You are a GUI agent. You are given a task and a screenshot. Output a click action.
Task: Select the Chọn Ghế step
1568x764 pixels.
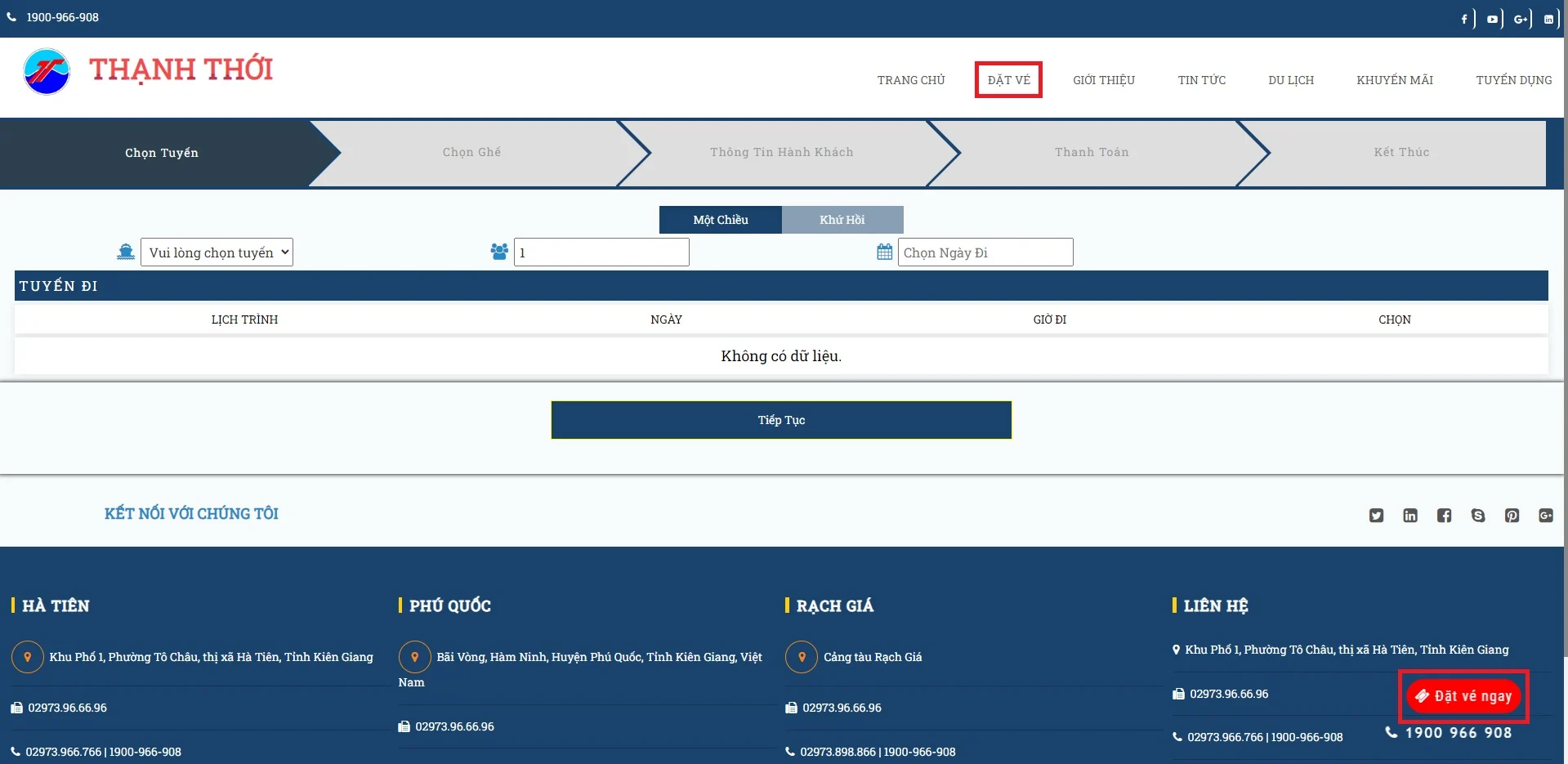point(471,152)
